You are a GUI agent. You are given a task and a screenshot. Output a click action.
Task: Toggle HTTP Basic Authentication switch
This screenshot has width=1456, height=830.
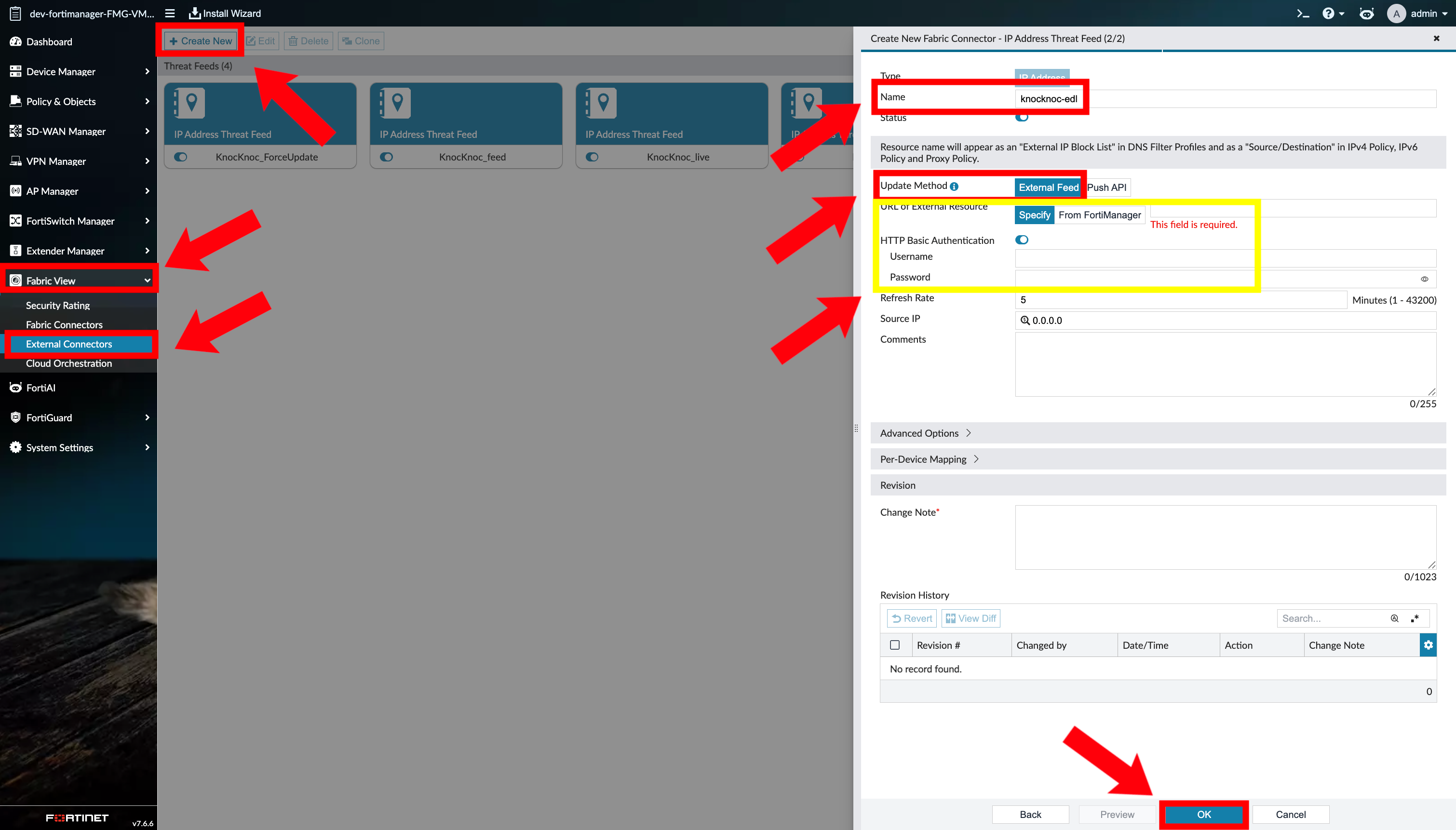click(1022, 240)
